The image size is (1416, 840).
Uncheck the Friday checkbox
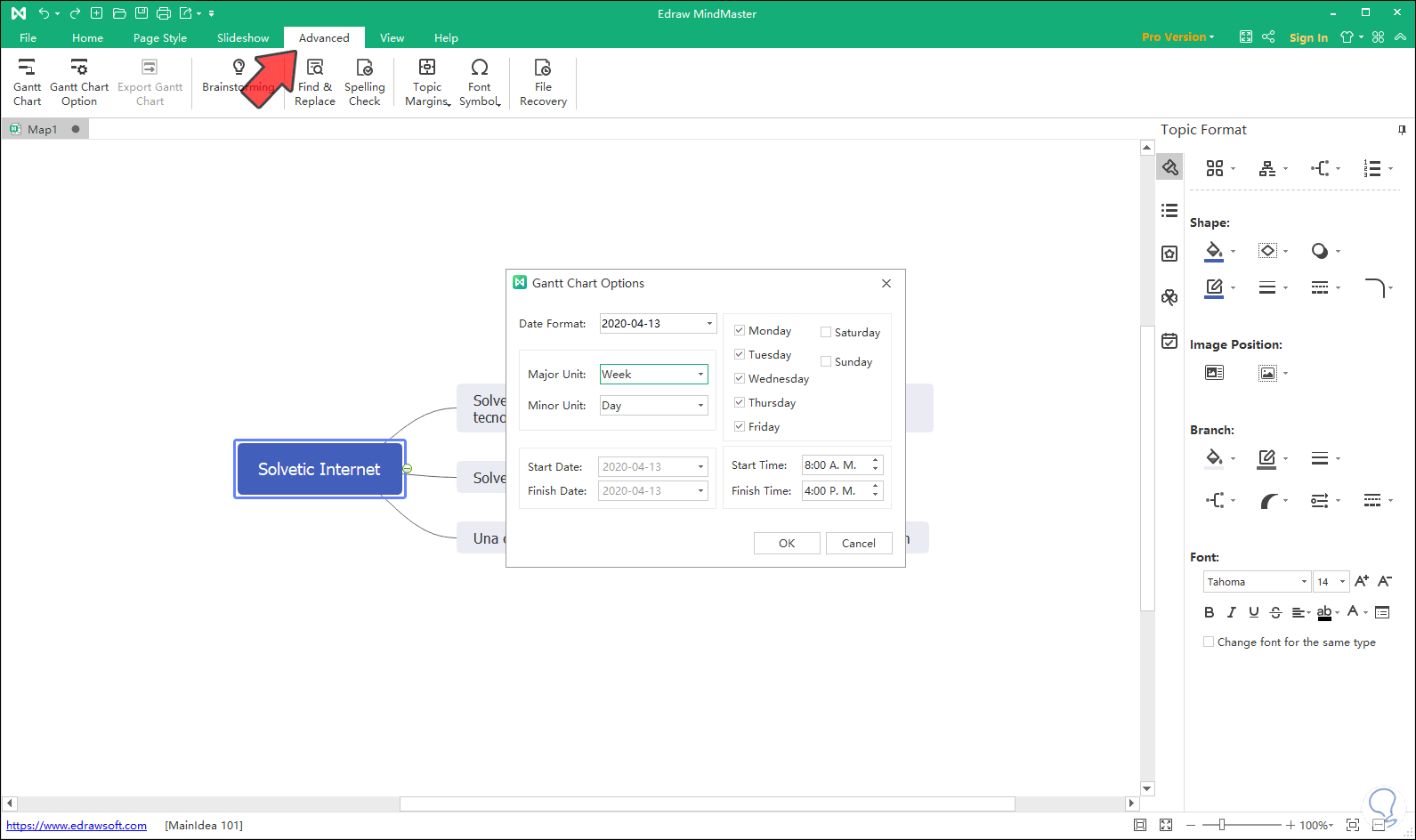click(x=739, y=426)
